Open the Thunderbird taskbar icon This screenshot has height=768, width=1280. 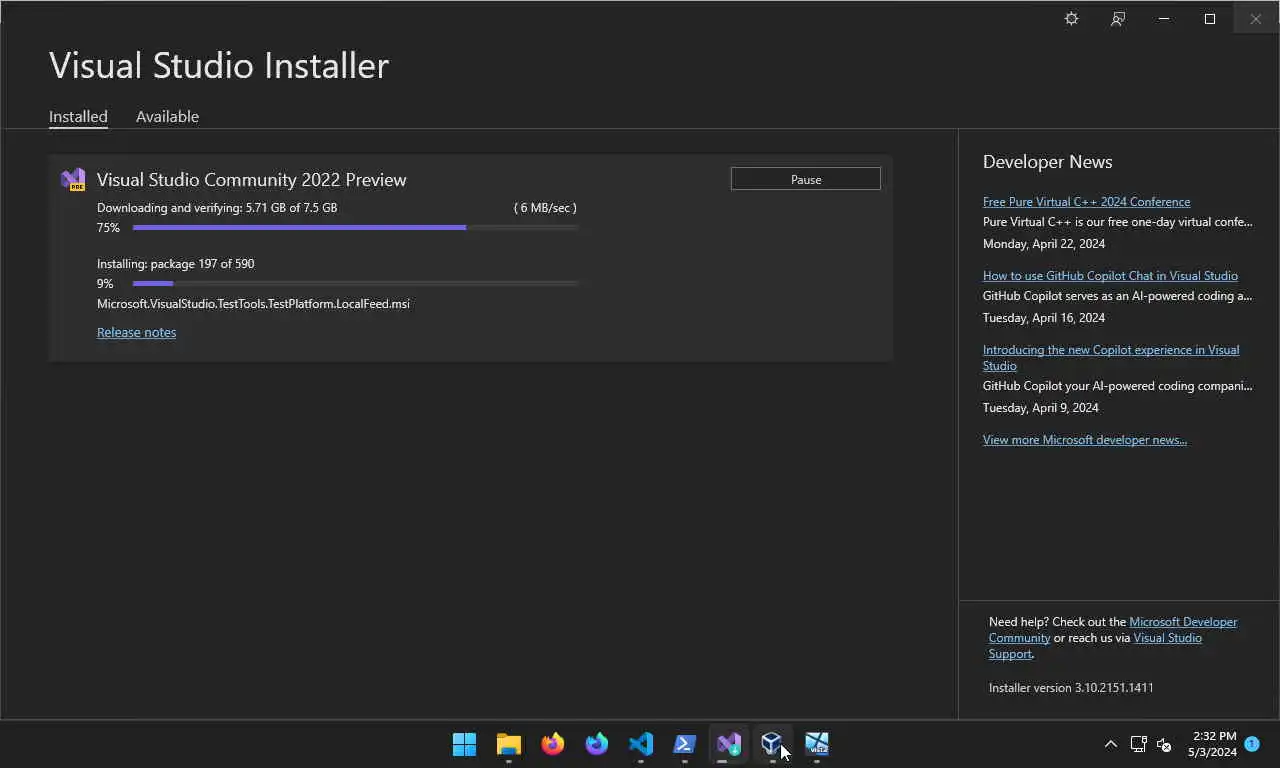(597, 744)
